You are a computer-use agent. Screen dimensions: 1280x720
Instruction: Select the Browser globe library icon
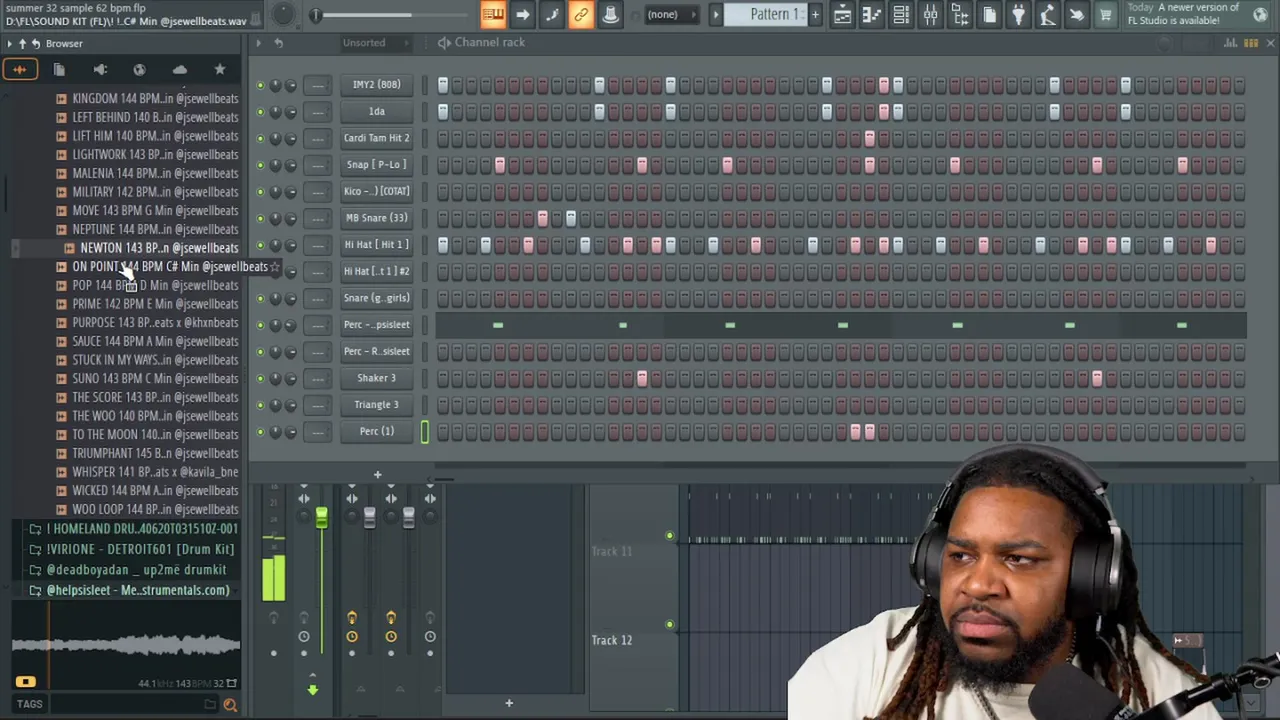tap(139, 69)
